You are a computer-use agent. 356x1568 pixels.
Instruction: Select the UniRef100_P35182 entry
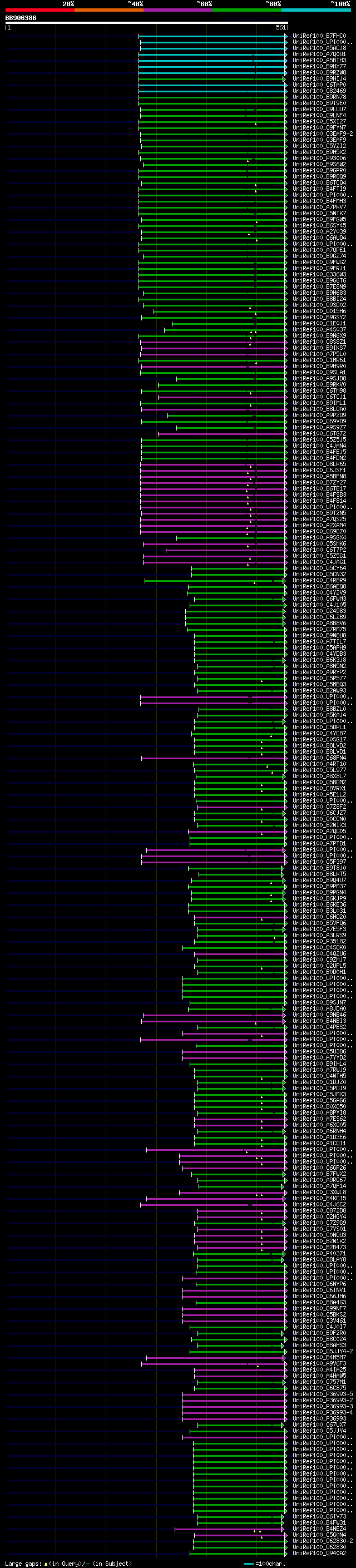coord(319,942)
